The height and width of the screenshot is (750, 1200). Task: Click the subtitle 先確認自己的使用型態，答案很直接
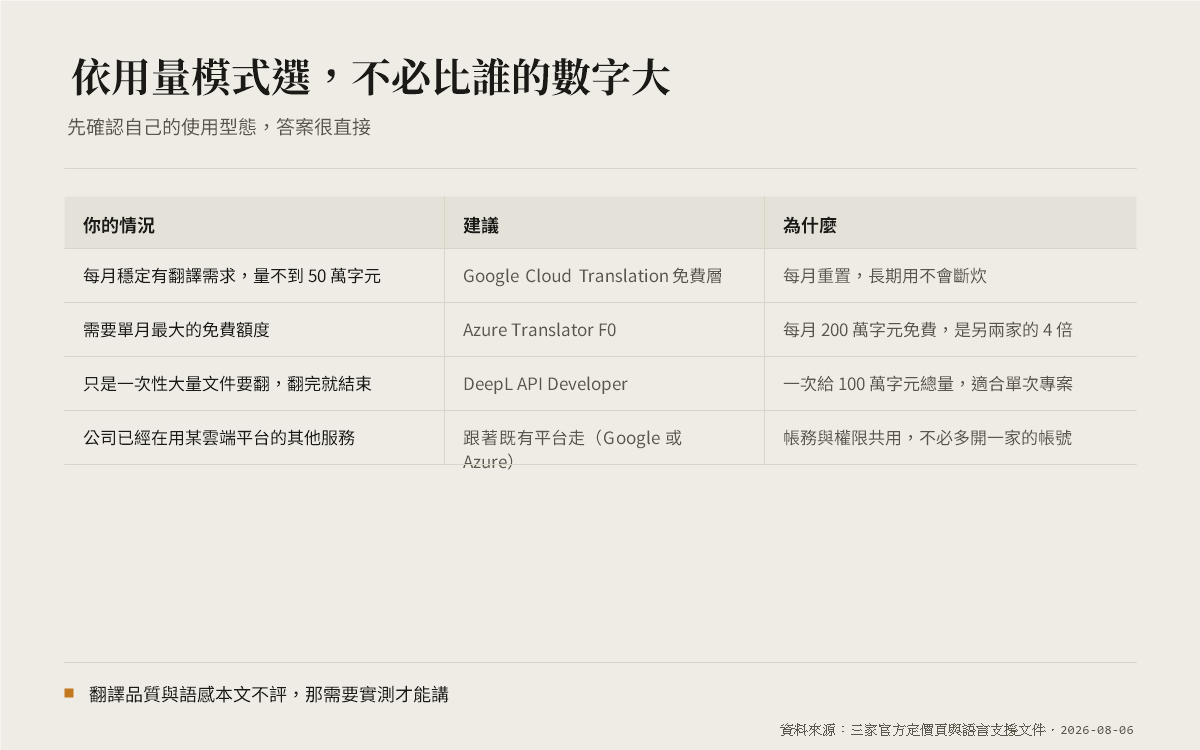click(219, 128)
